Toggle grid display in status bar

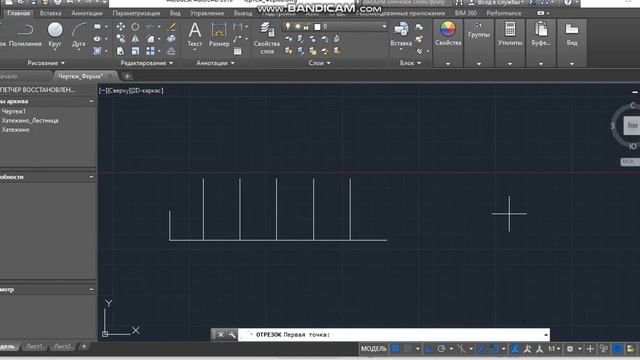tap(396, 349)
